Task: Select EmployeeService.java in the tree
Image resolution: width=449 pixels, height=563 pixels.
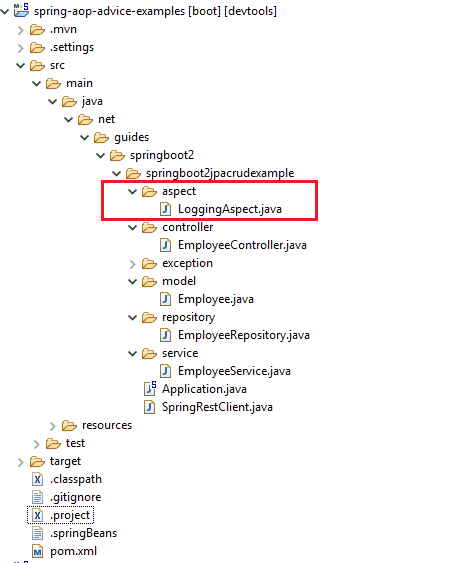Action: point(234,371)
